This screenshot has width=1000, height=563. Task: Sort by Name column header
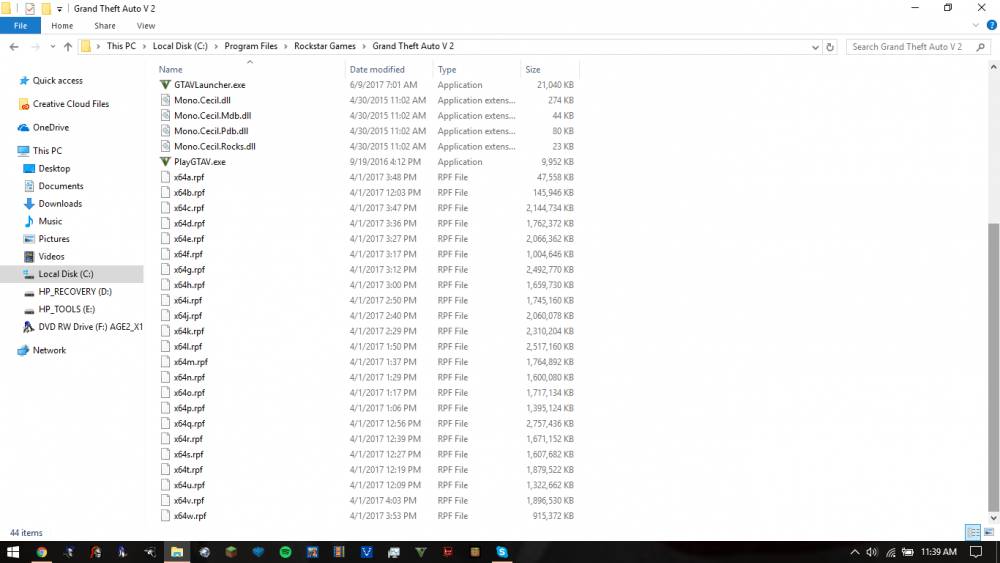pyautogui.click(x=170, y=69)
